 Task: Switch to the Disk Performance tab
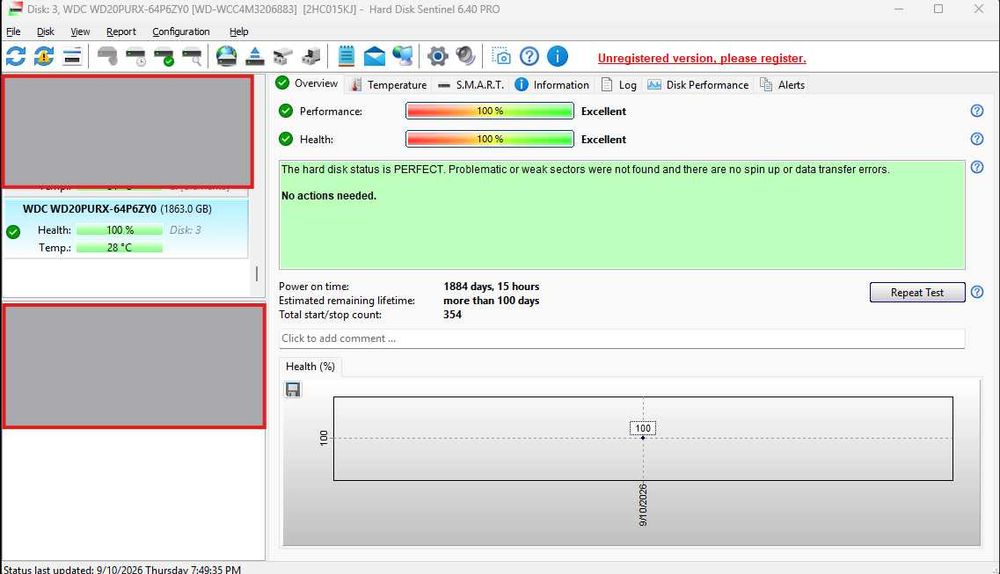click(x=698, y=85)
